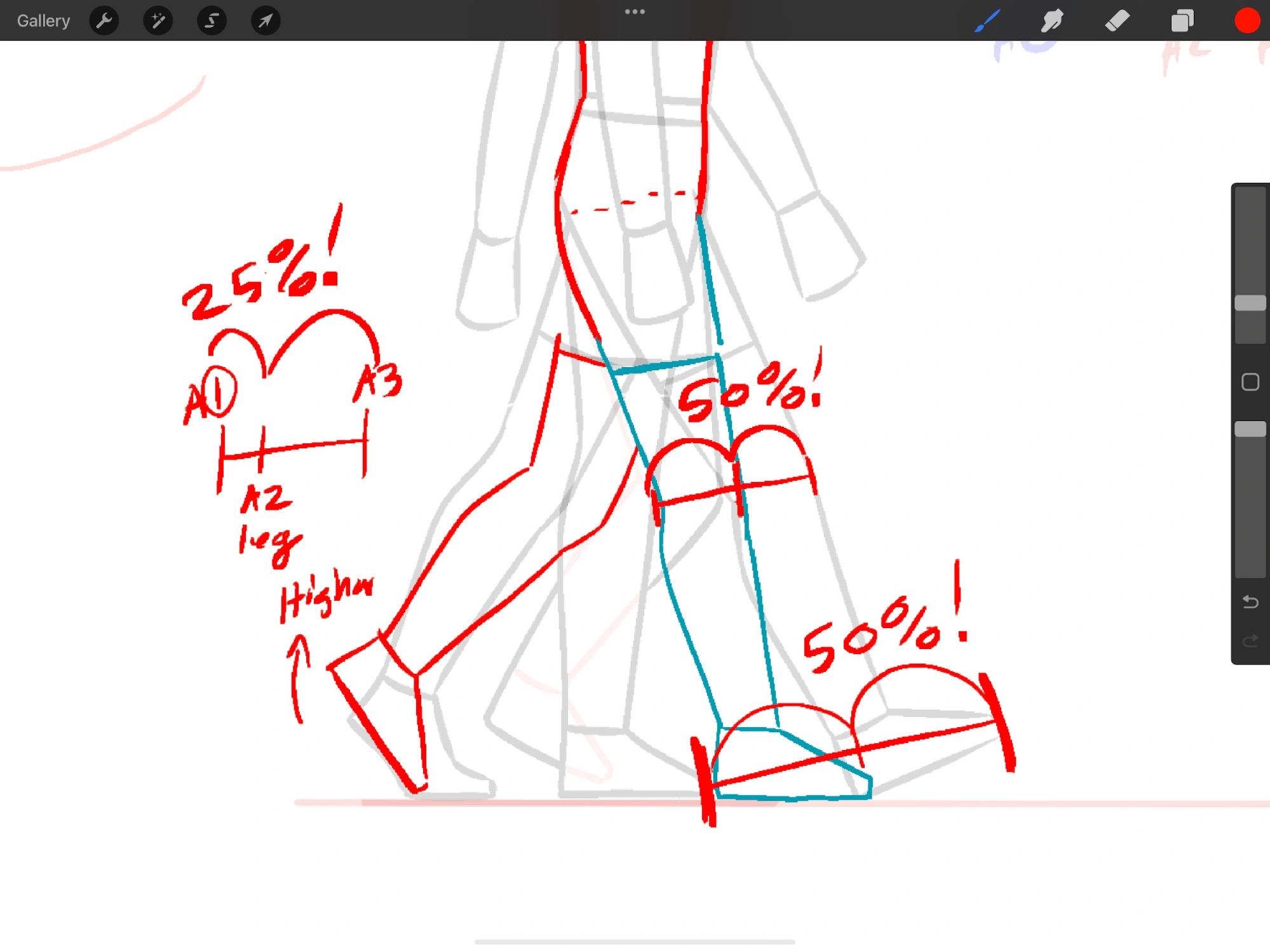Click the upper brush size slider track
Screen dimensions: 1270x952
[x=1250, y=241]
